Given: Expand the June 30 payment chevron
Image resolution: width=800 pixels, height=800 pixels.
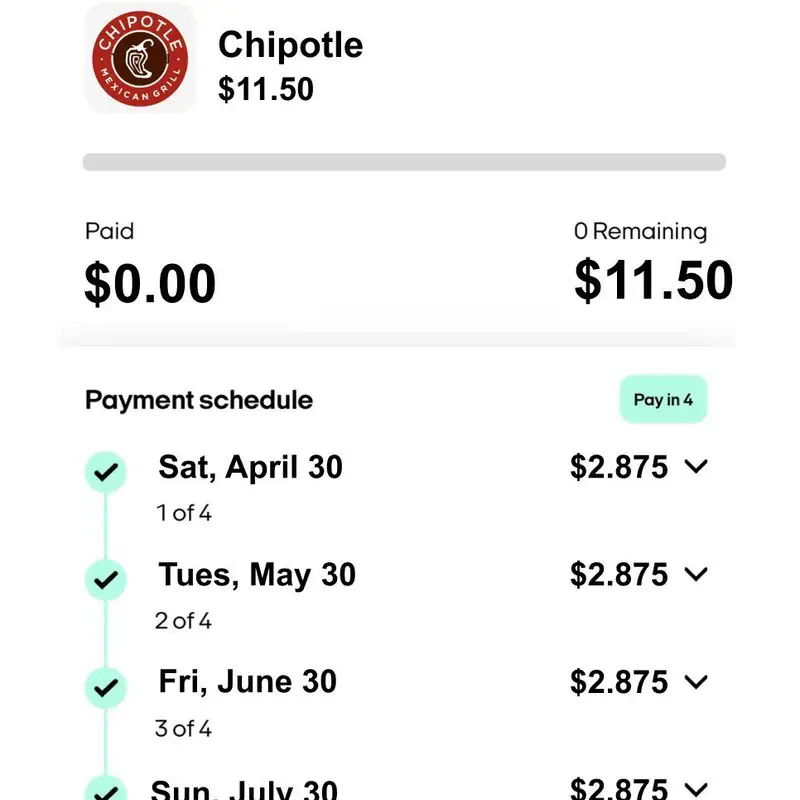Looking at the screenshot, I should [697, 683].
